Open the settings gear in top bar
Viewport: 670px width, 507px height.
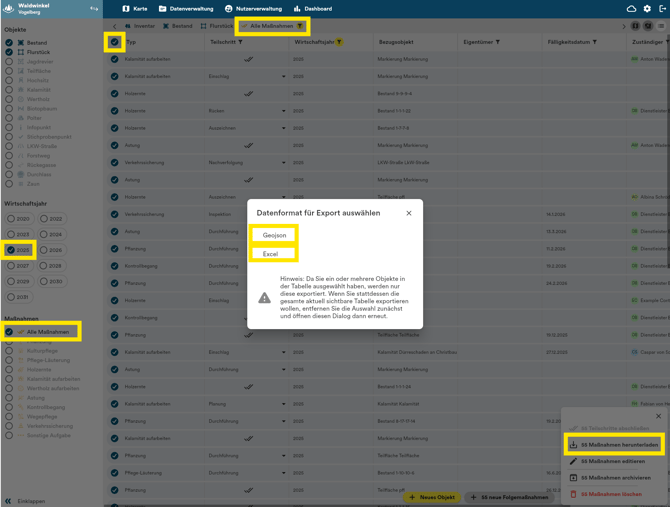[647, 9]
